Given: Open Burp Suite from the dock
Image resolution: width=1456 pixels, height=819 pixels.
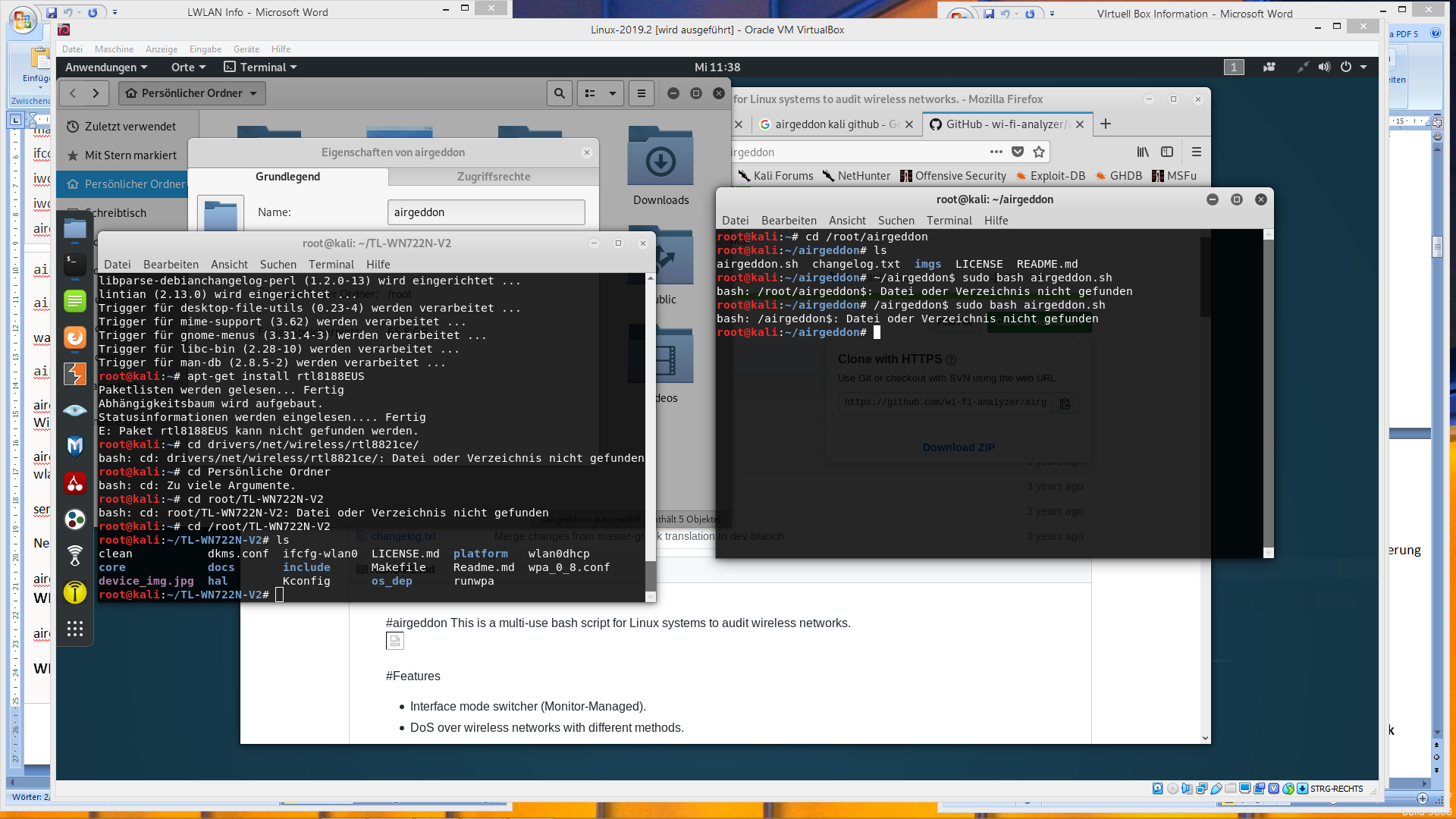Looking at the screenshot, I should point(74,375).
